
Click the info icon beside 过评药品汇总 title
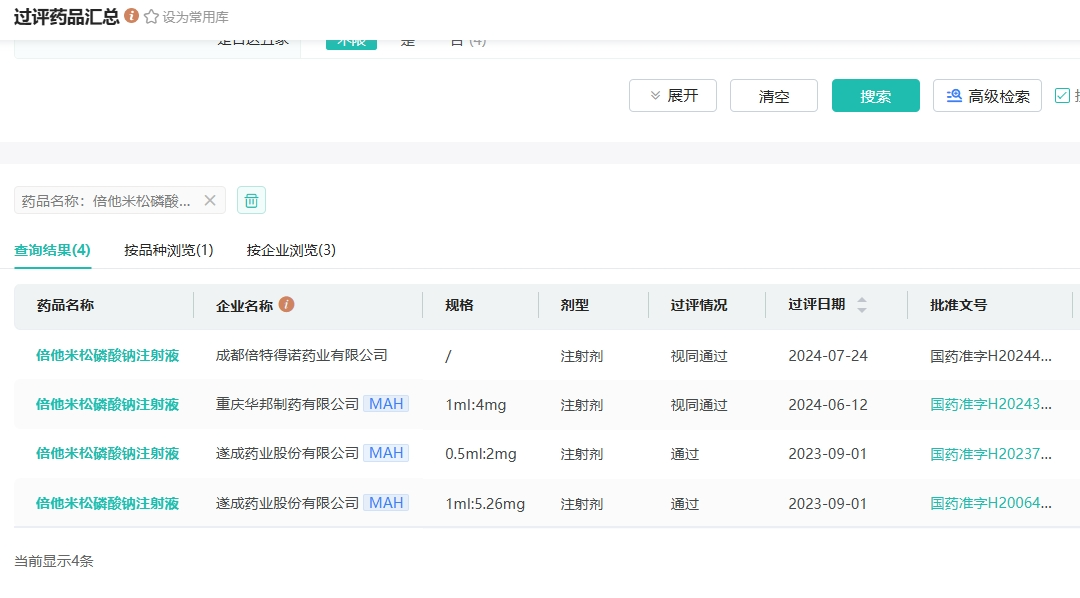[131, 16]
